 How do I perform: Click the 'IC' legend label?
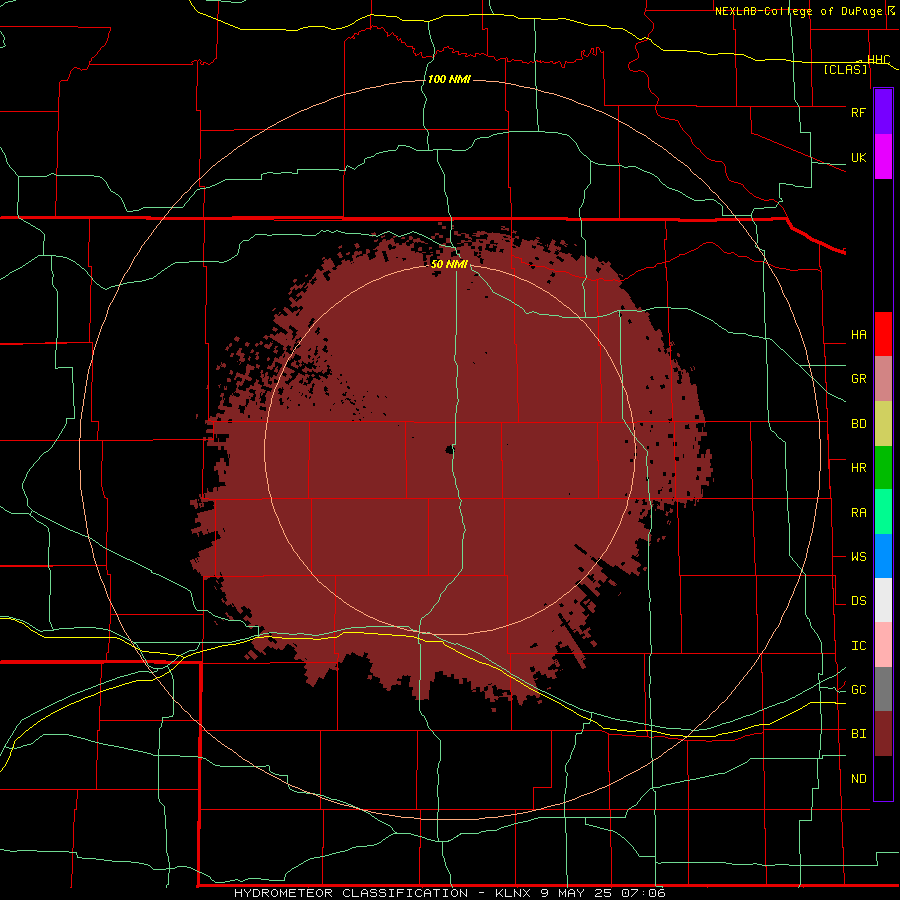tap(858, 646)
